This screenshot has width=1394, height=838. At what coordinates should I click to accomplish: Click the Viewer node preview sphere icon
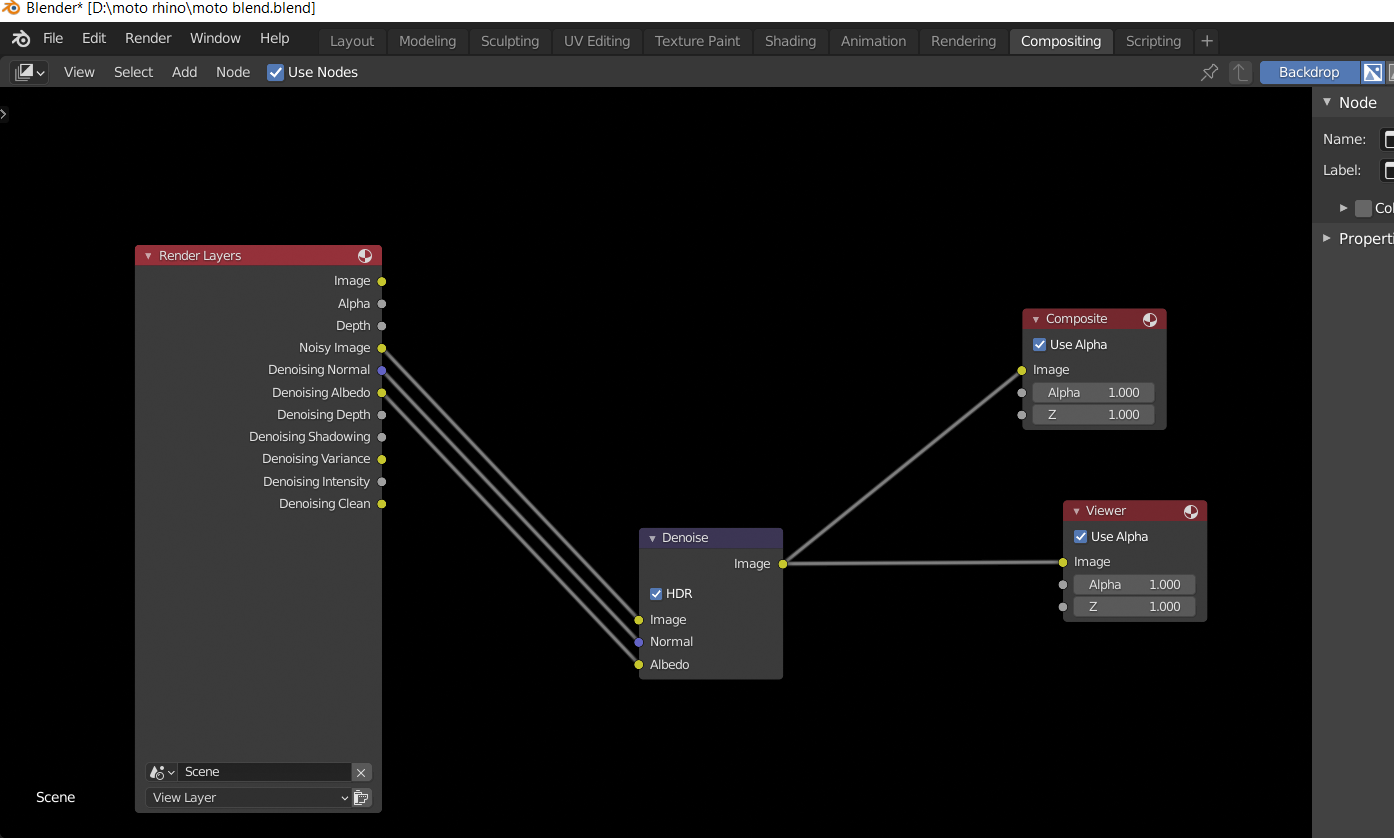pyautogui.click(x=1191, y=512)
